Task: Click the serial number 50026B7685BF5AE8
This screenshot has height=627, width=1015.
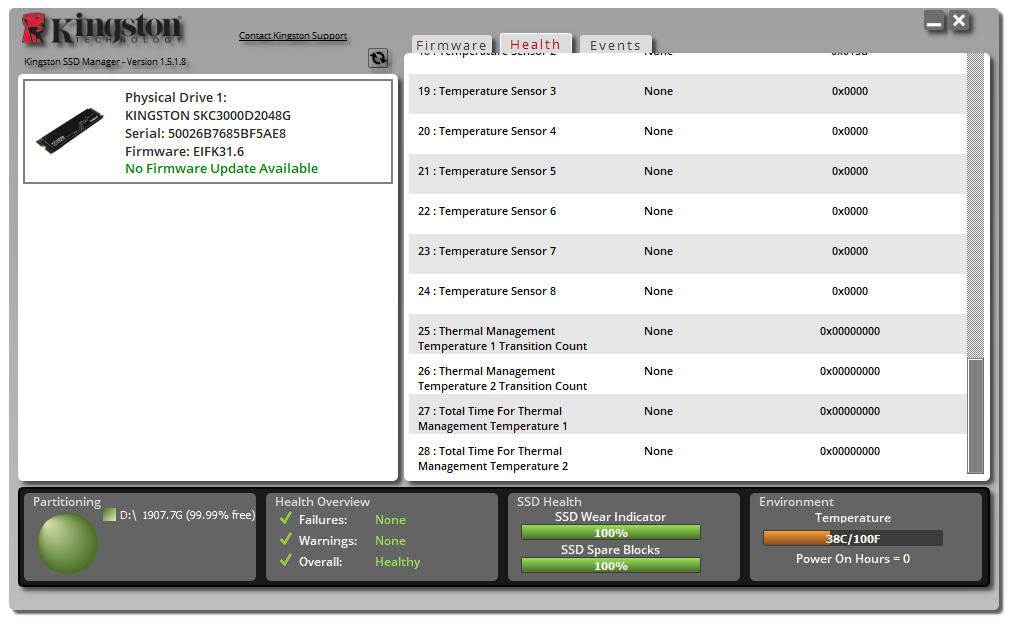Action: coord(227,133)
